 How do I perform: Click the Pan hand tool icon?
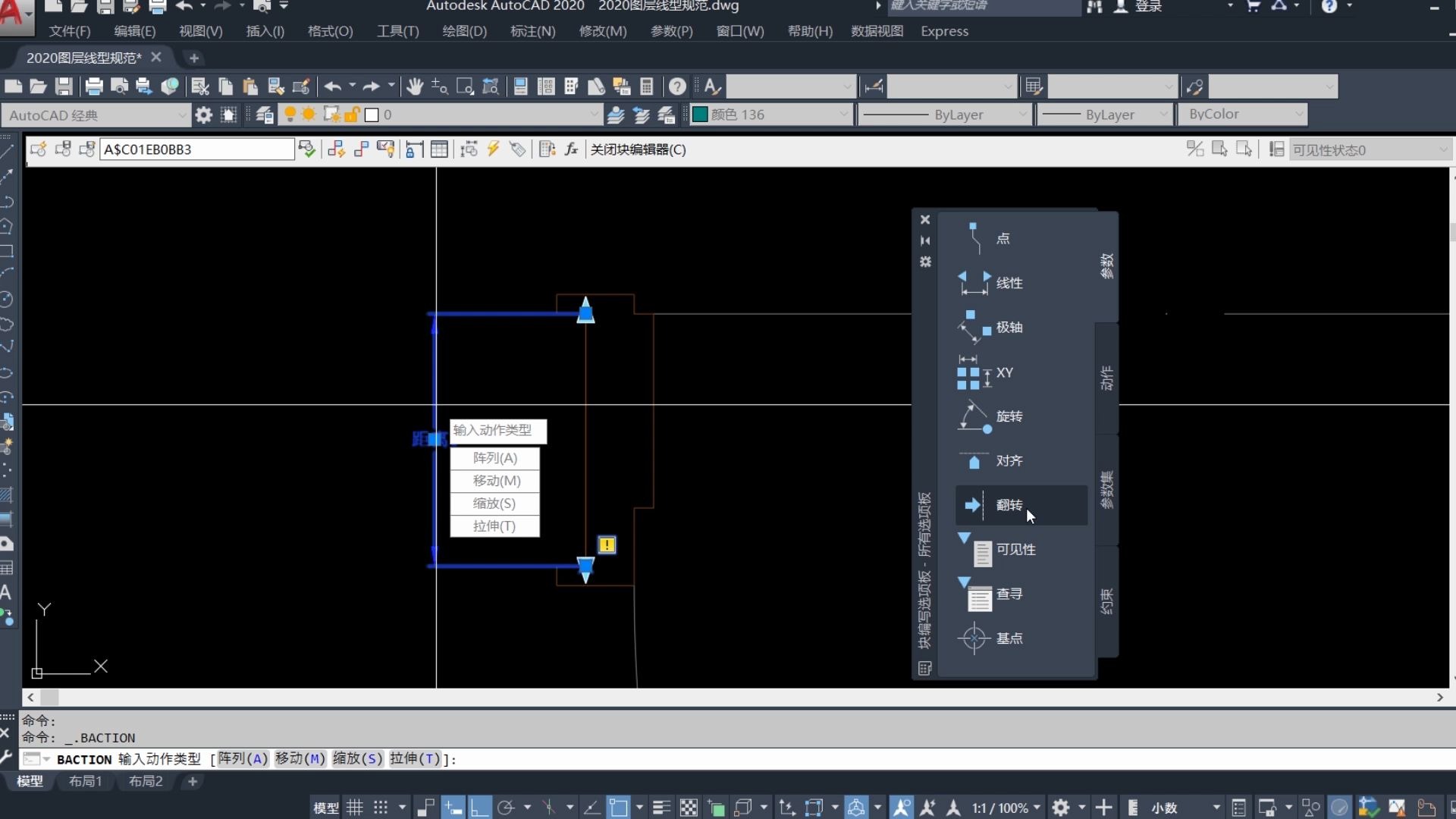click(x=414, y=86)
